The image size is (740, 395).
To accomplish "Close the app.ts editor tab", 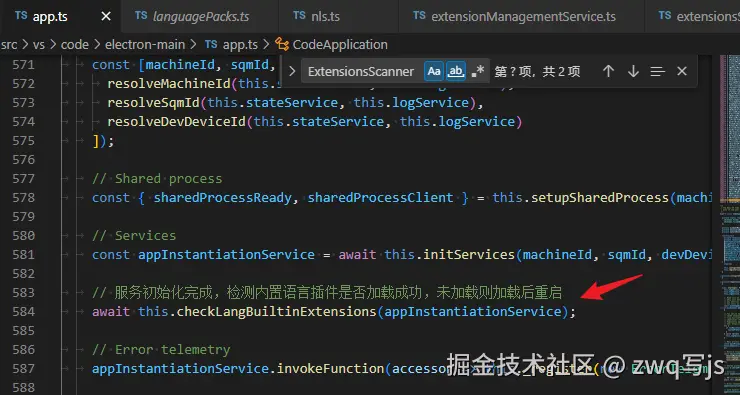I will click(106, 17).
